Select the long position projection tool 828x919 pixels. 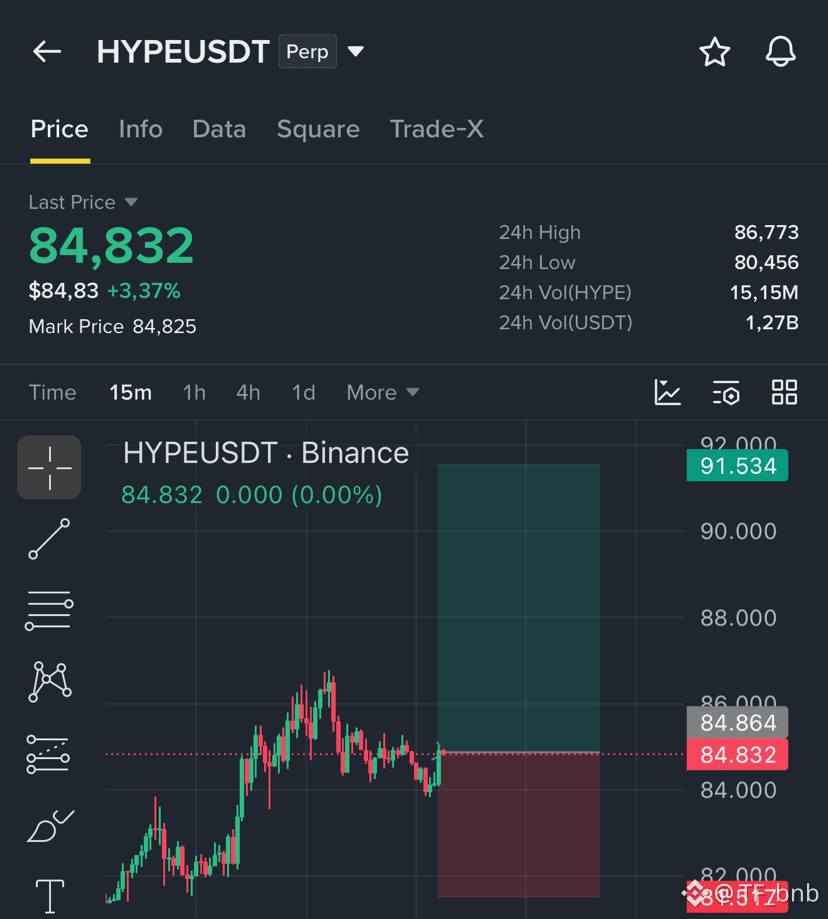(48, 754)
